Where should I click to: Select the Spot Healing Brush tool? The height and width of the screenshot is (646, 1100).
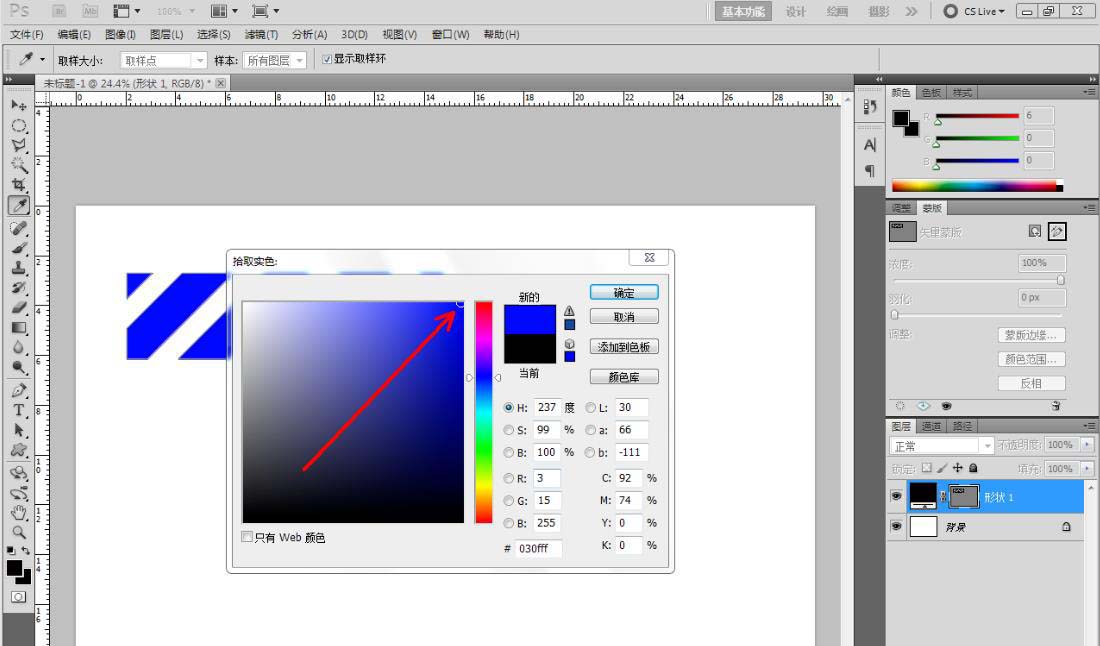pos(18,228)
